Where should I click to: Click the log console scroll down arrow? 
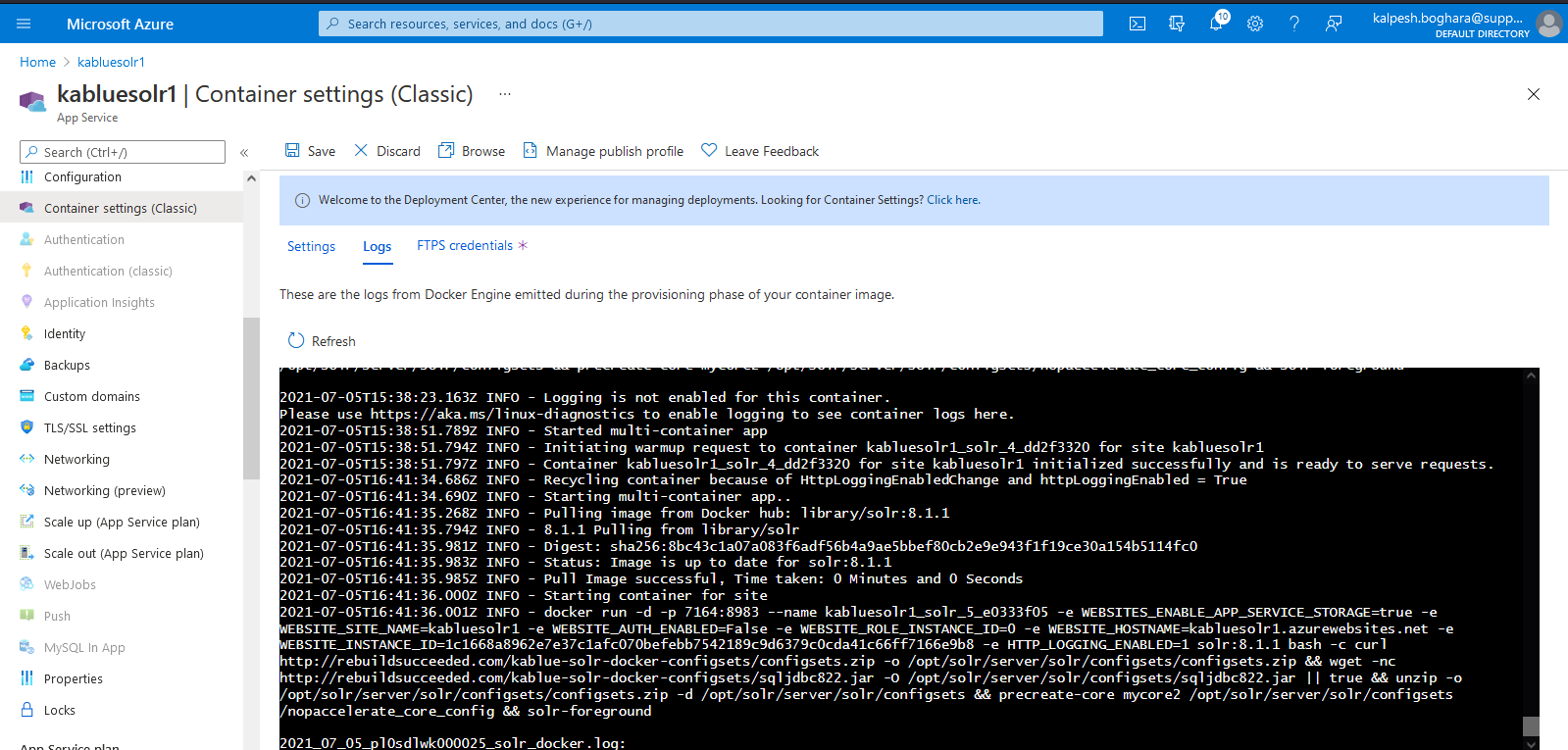coord(1531,744)
